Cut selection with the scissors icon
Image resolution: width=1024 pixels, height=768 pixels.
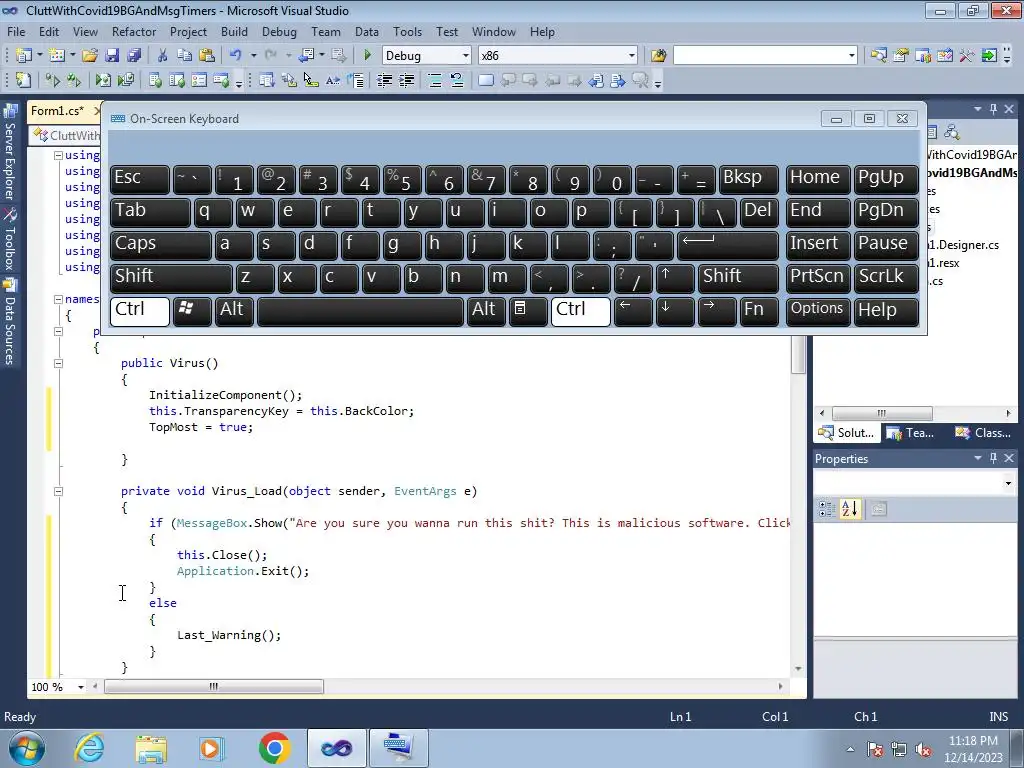(x=163, y=56)
